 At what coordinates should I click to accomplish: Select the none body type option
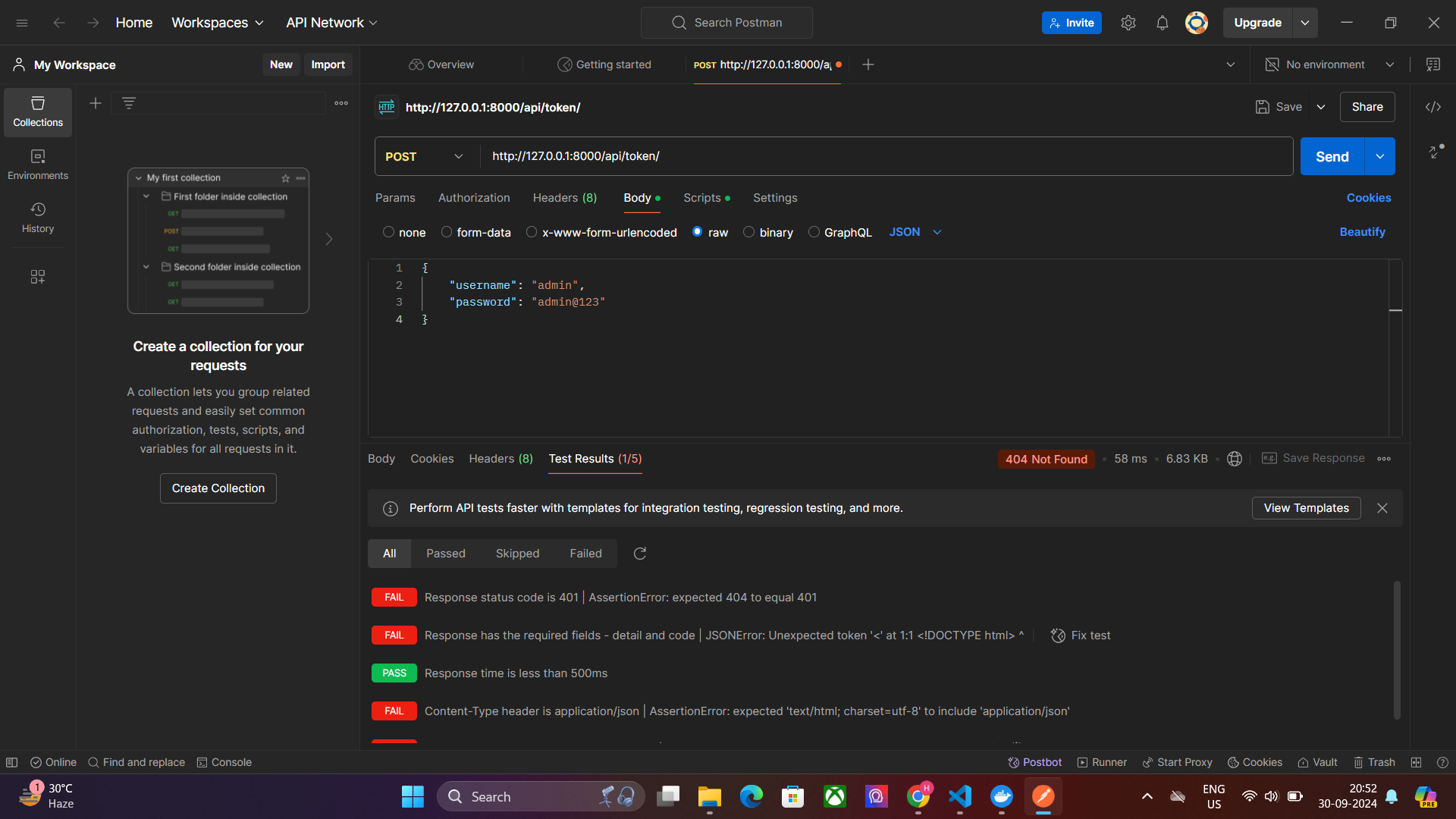click(x=388, y=232)
